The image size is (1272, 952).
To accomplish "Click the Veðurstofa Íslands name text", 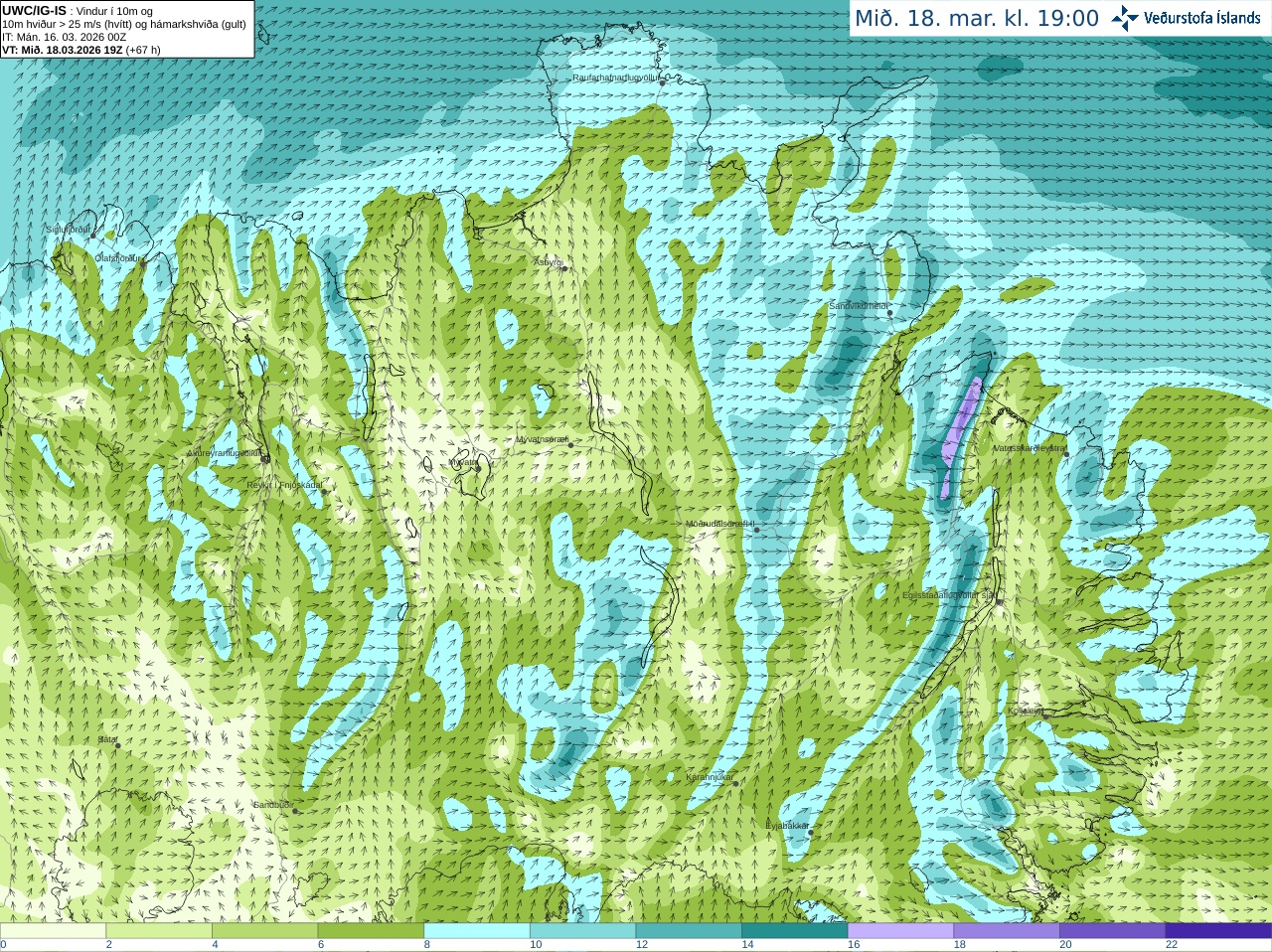I will pos(1202,18).
